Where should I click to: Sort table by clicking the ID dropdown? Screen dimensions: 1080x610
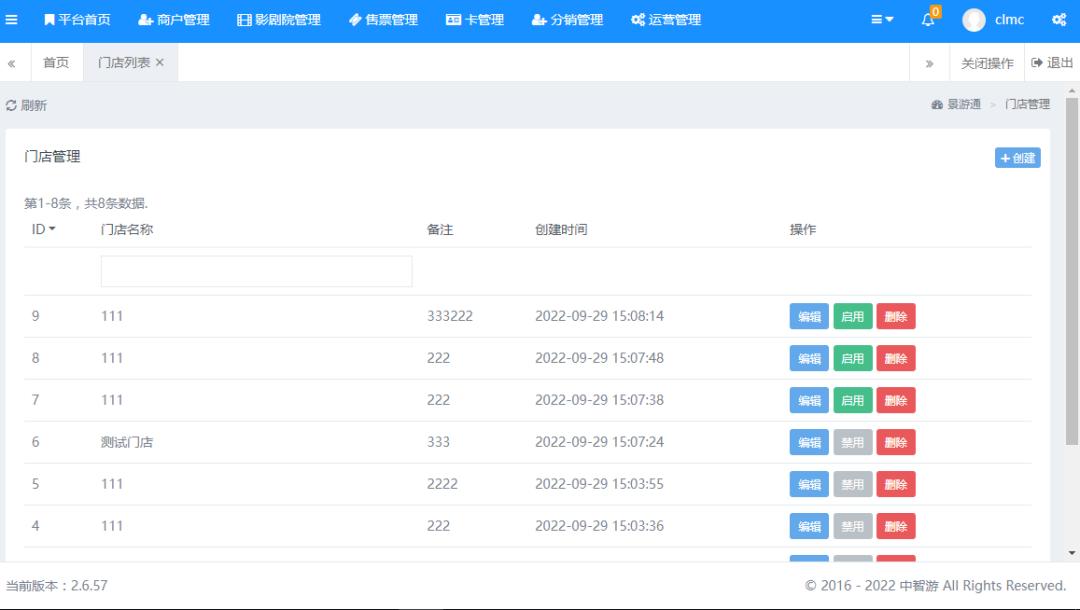tap(41, 229)
